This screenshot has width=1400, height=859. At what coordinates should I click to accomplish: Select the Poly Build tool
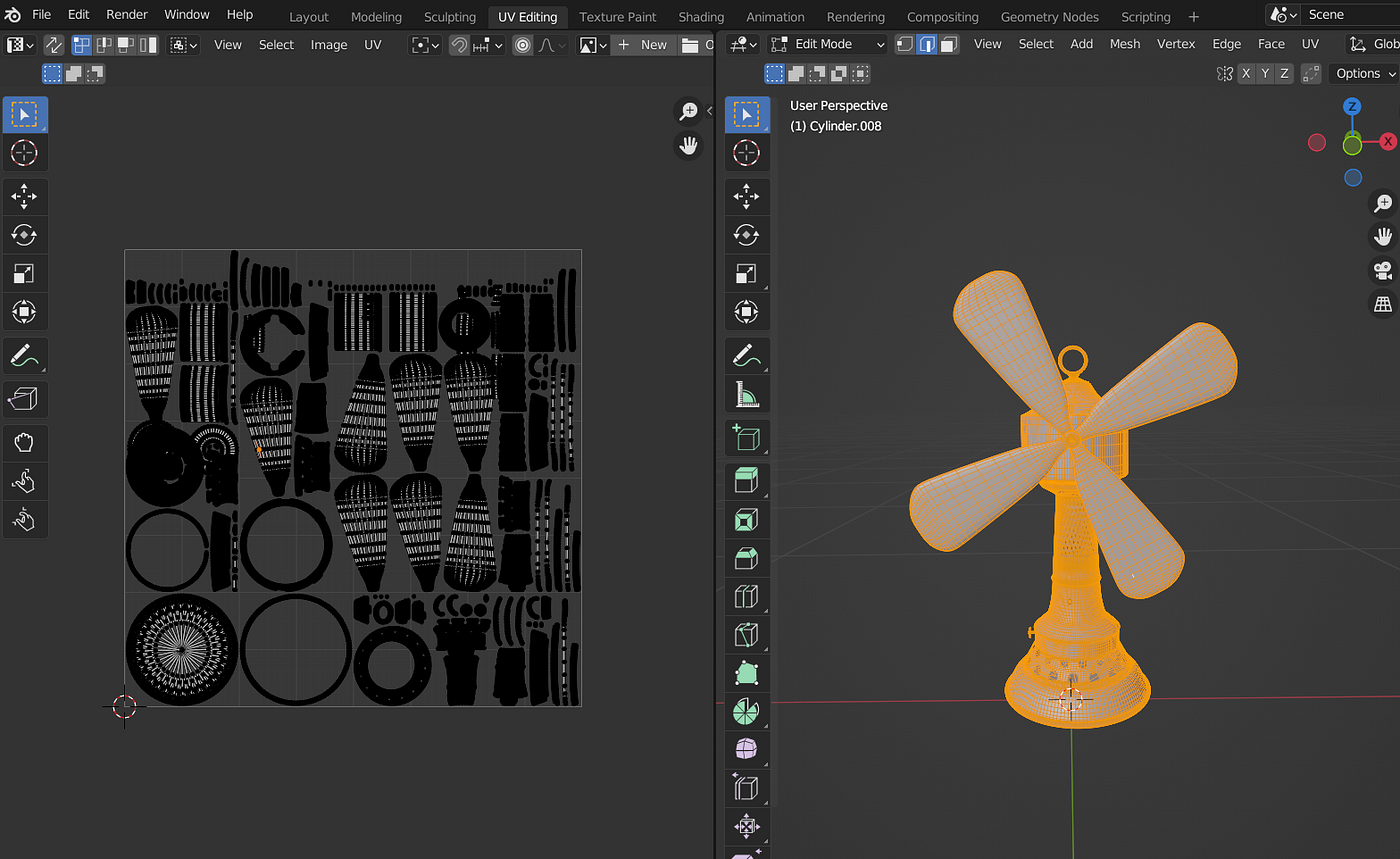747,674
